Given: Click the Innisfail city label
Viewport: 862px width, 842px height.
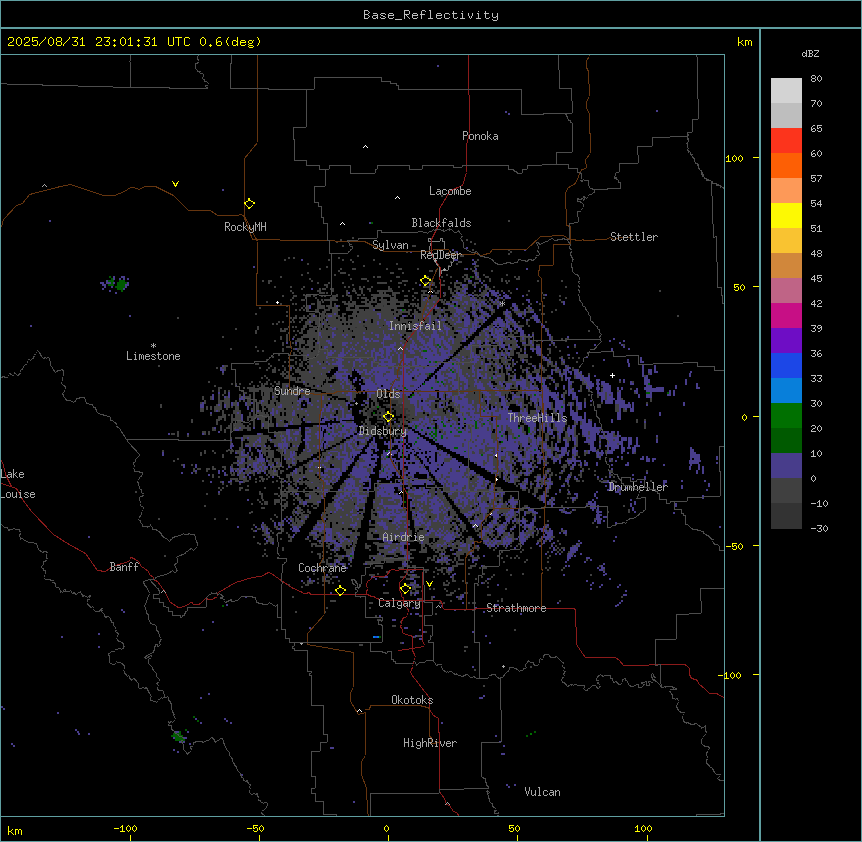Looking at the screenshot, I should click(415, 326).
